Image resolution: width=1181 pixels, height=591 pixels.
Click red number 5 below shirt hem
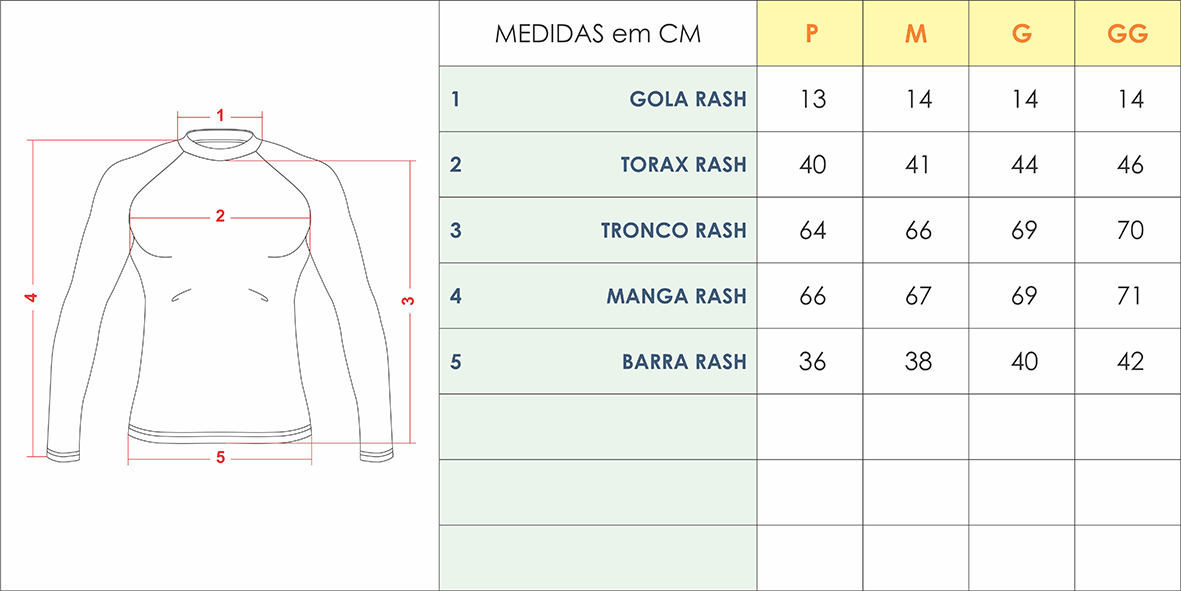(220, 458)
